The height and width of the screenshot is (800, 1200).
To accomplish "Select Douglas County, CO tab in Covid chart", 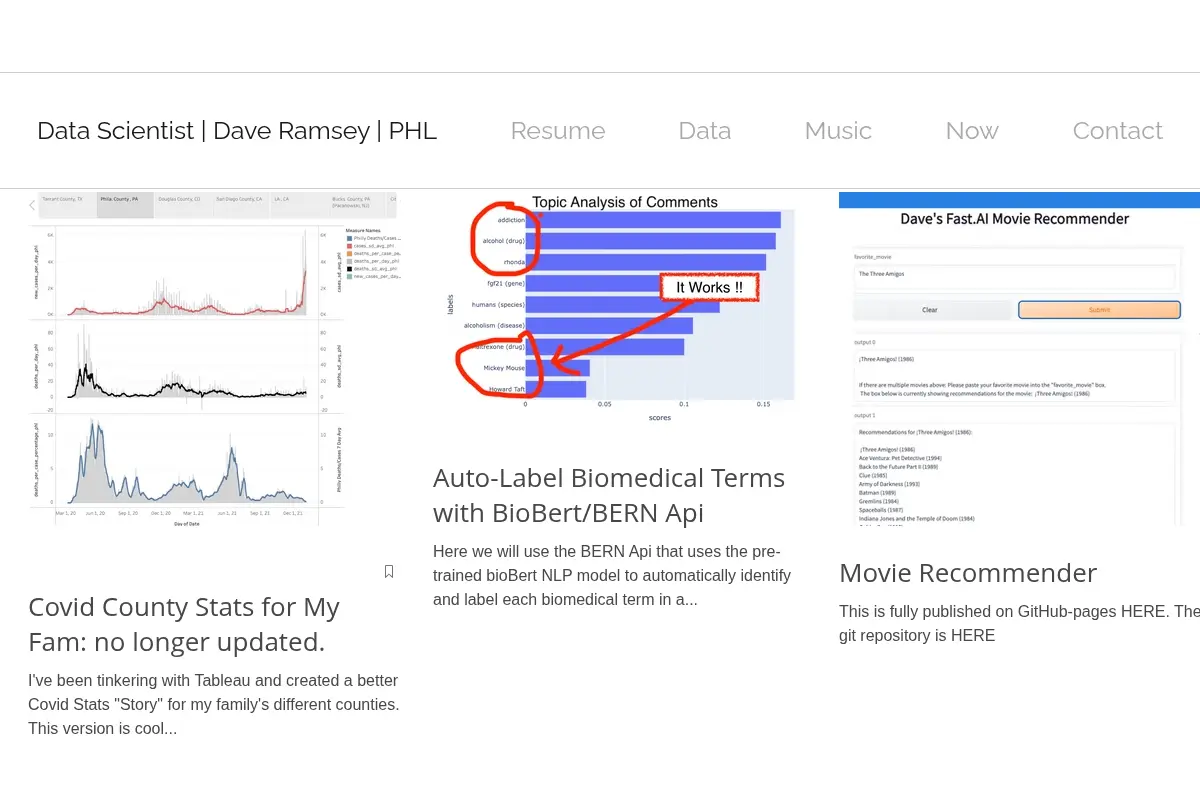I will point(183,205).
